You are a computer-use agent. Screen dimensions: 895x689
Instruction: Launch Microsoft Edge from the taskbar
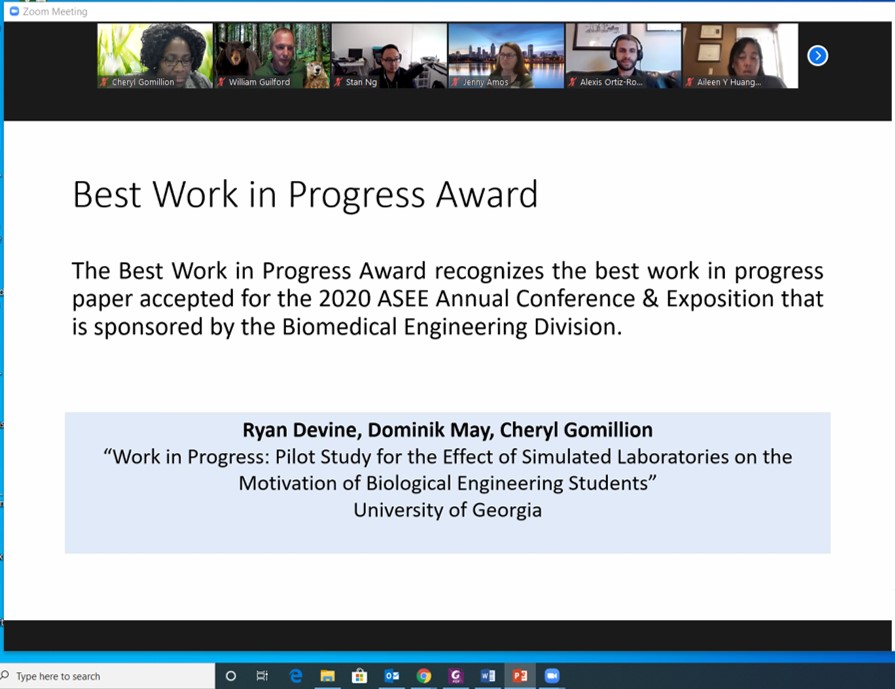coord(296,676)
